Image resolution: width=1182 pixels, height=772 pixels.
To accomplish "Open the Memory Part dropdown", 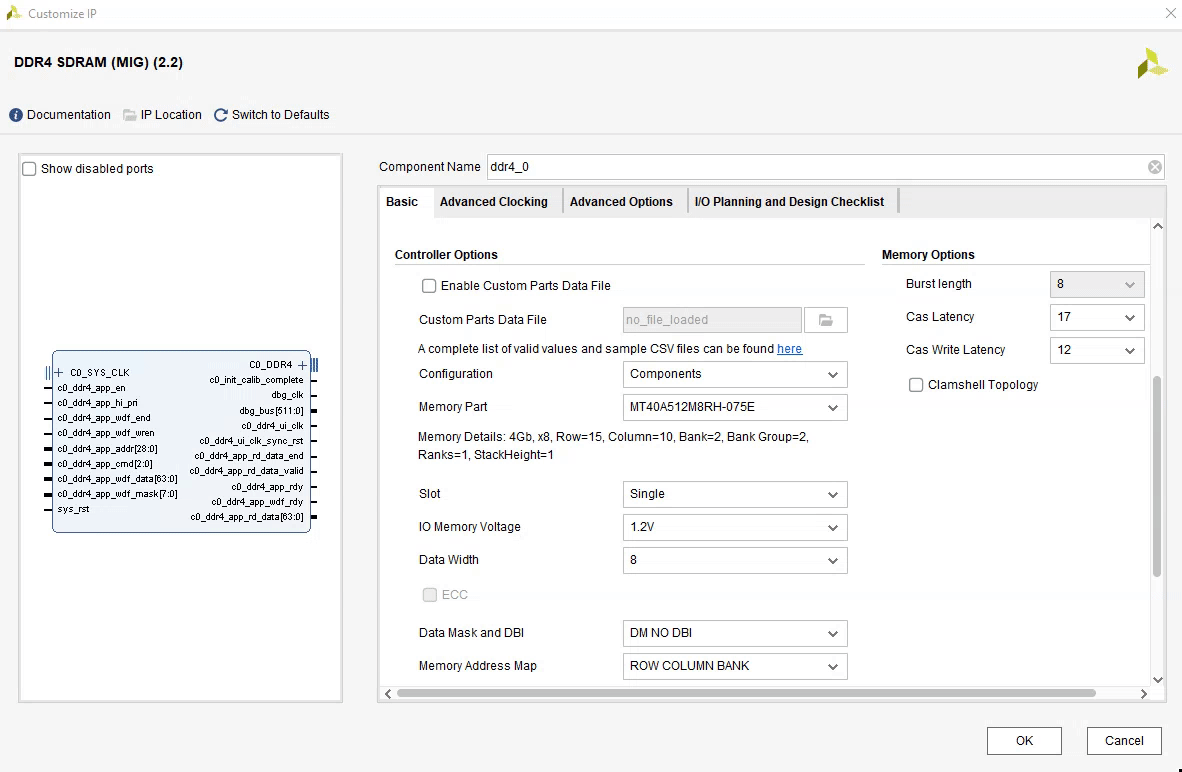I will point(735,407).
